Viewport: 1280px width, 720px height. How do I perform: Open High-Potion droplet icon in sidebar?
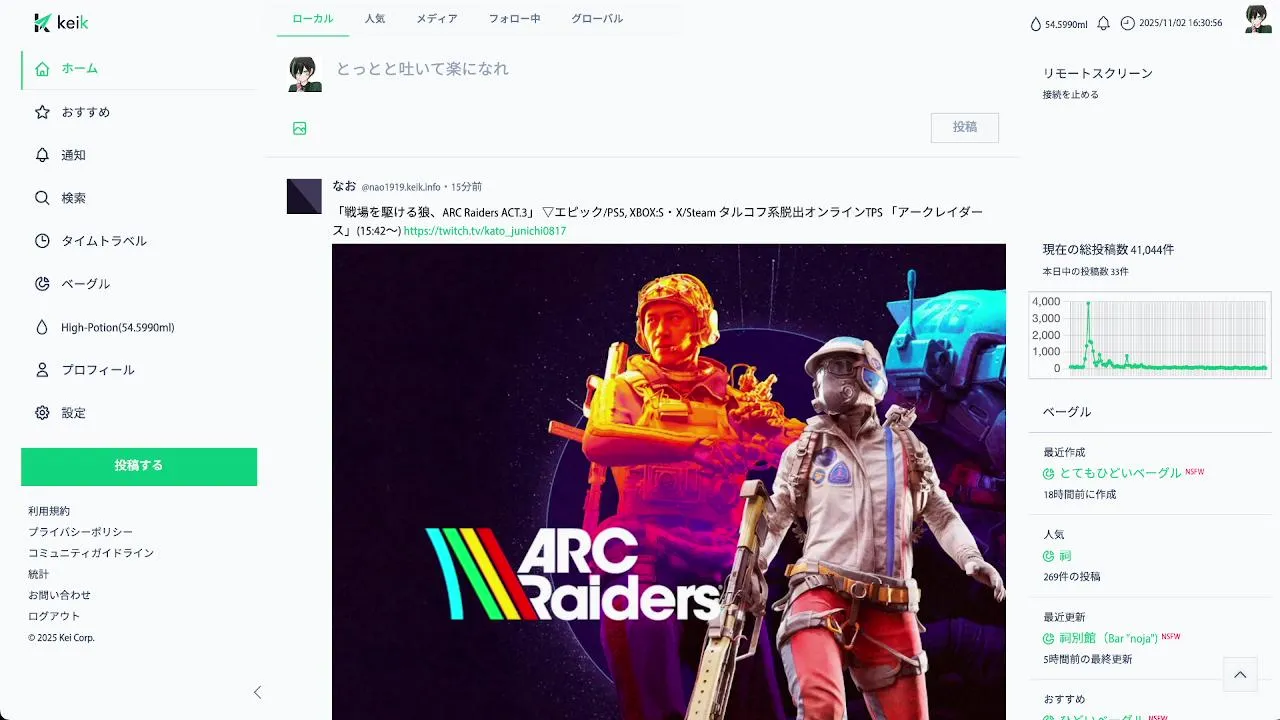[42, 327]
